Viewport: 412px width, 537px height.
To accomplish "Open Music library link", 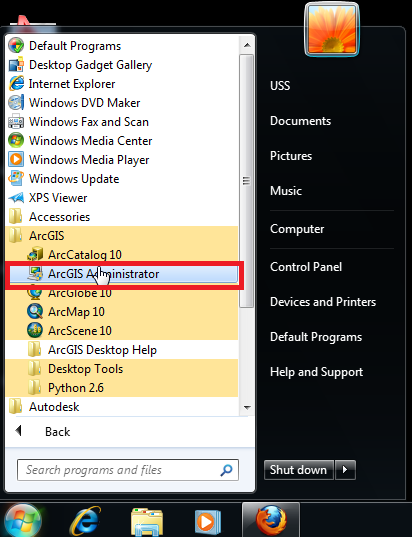I will coord(286,191).
